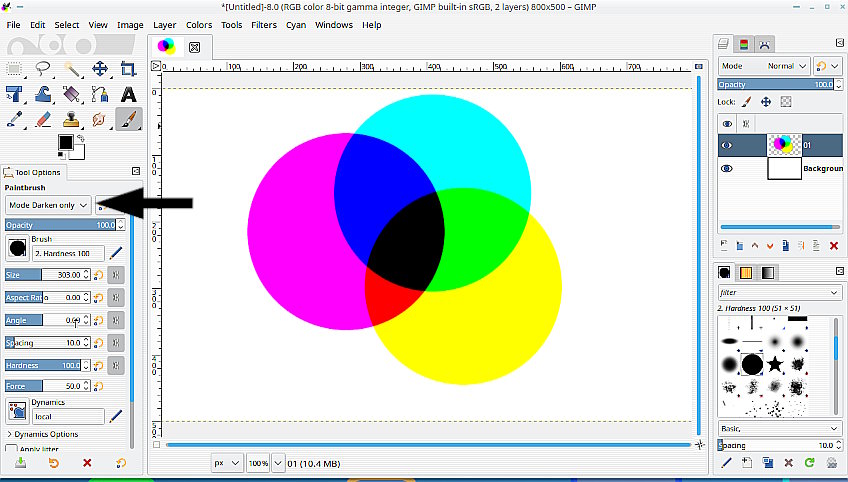This screenshot has height=482, width=848.
Task: Open the brush filter dropdown
Action: click(779, 293)
